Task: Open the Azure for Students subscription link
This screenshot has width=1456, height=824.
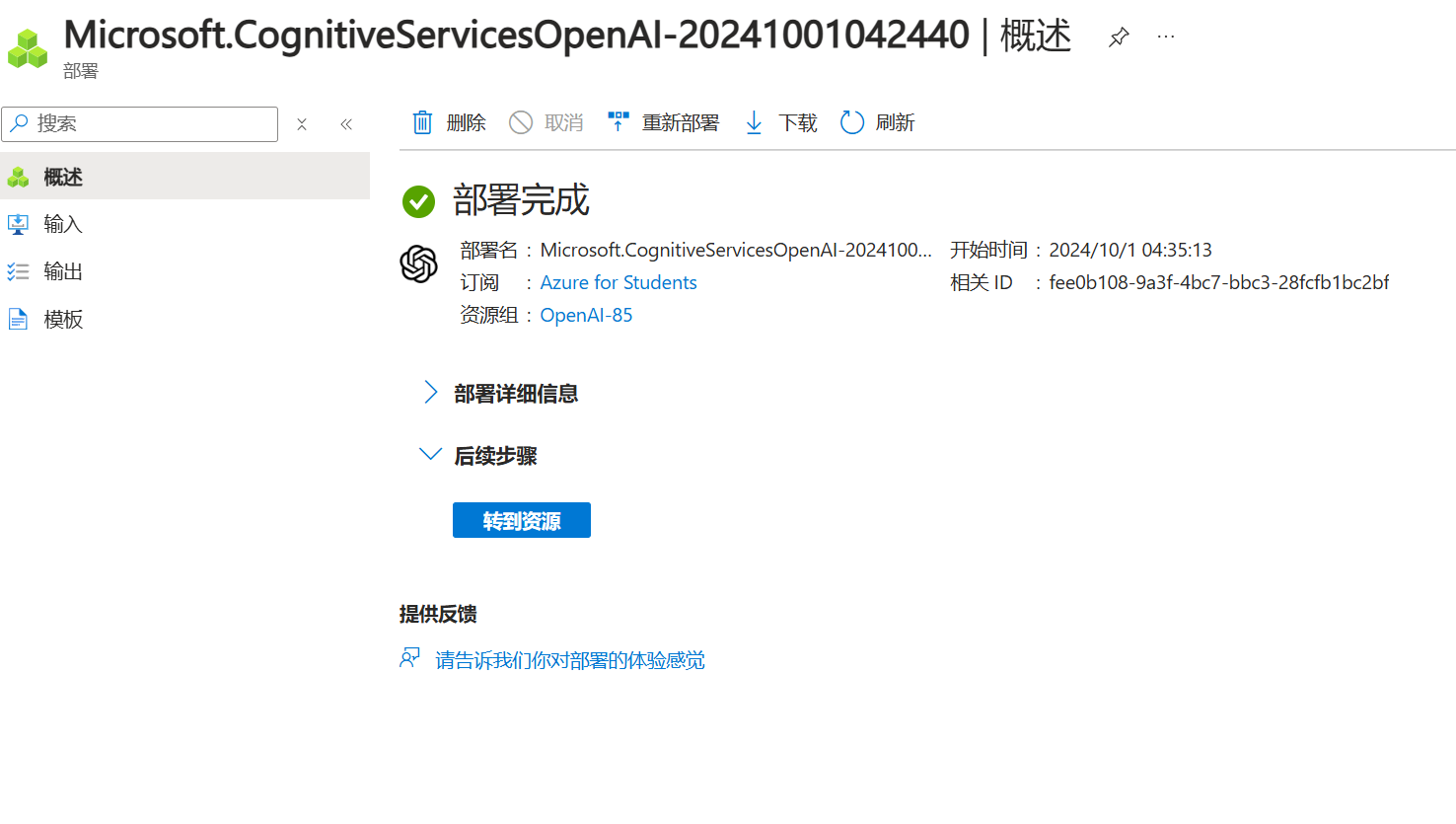Action: click(x=619, y=282)
